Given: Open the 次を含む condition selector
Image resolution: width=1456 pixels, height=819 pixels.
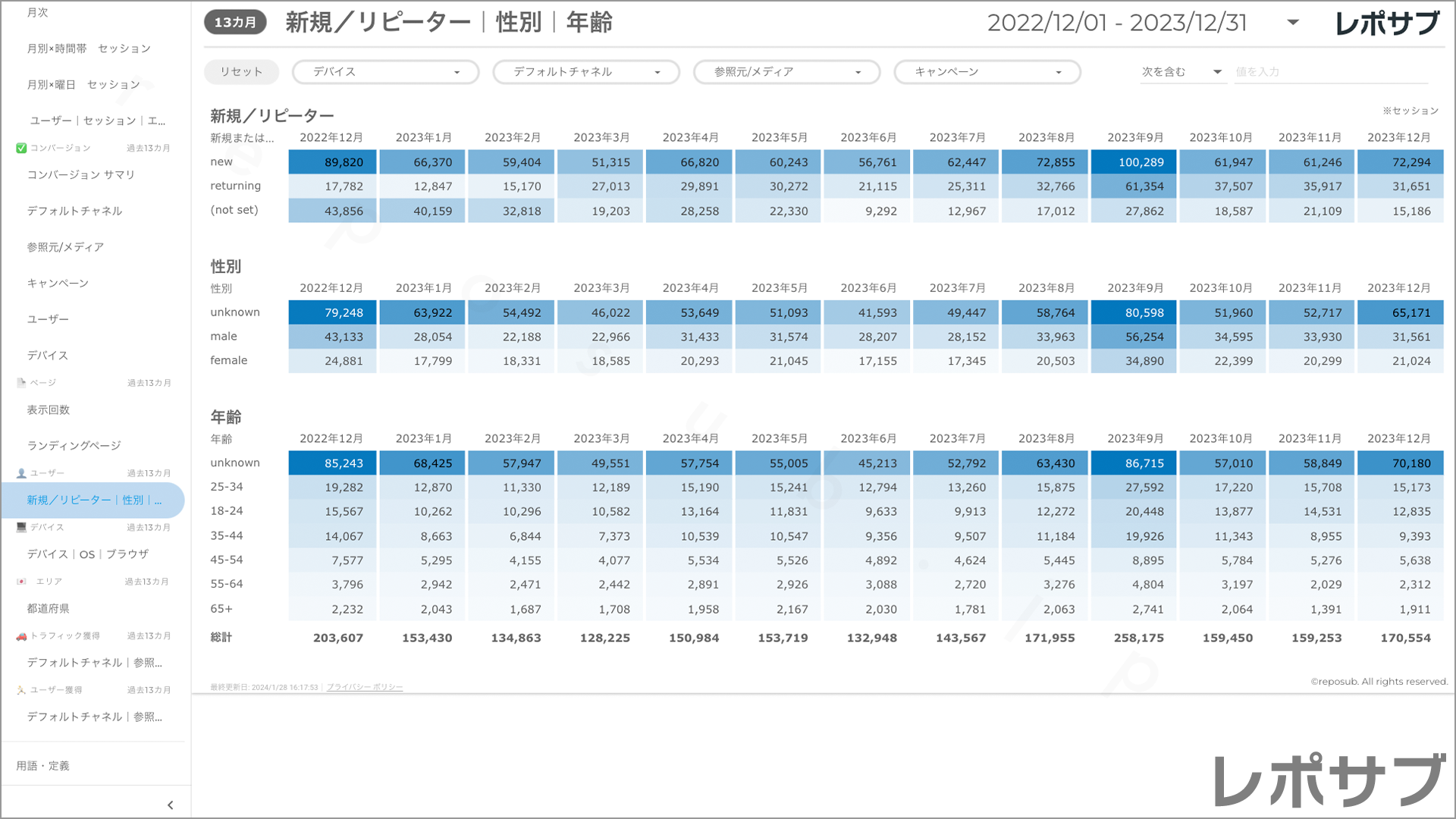Looking at the screenshot, I should point(1181,72).
